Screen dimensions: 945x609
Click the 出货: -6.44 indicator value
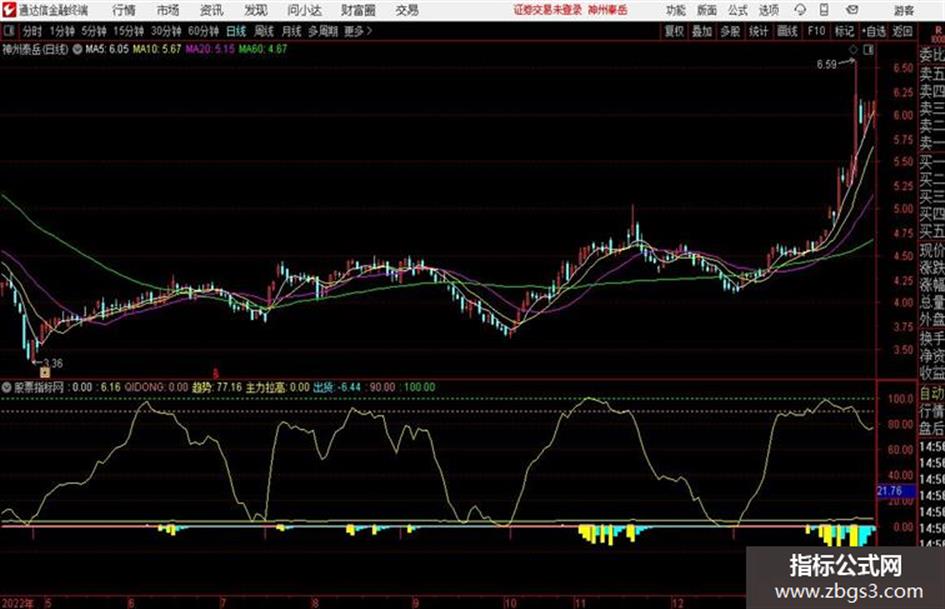336,387
